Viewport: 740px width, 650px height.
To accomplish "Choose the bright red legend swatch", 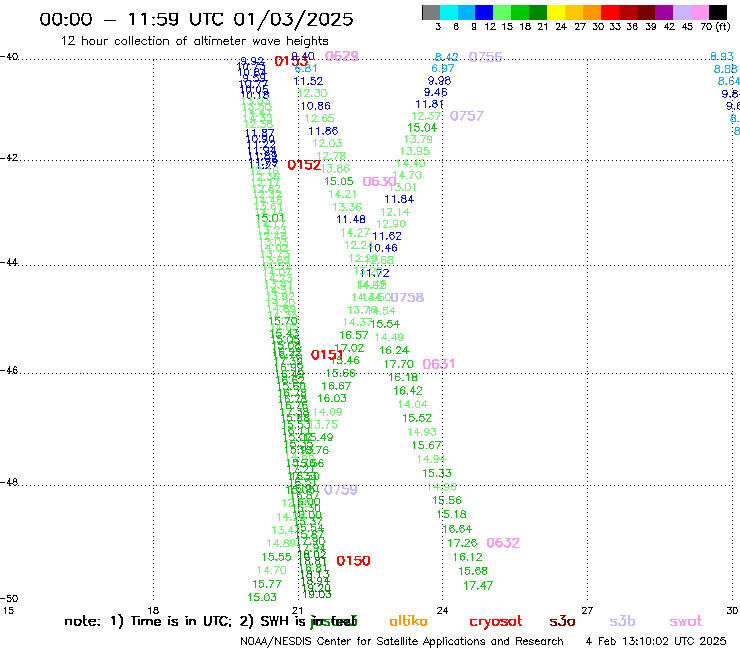I will pyautogui.click(x=610, y=12).
